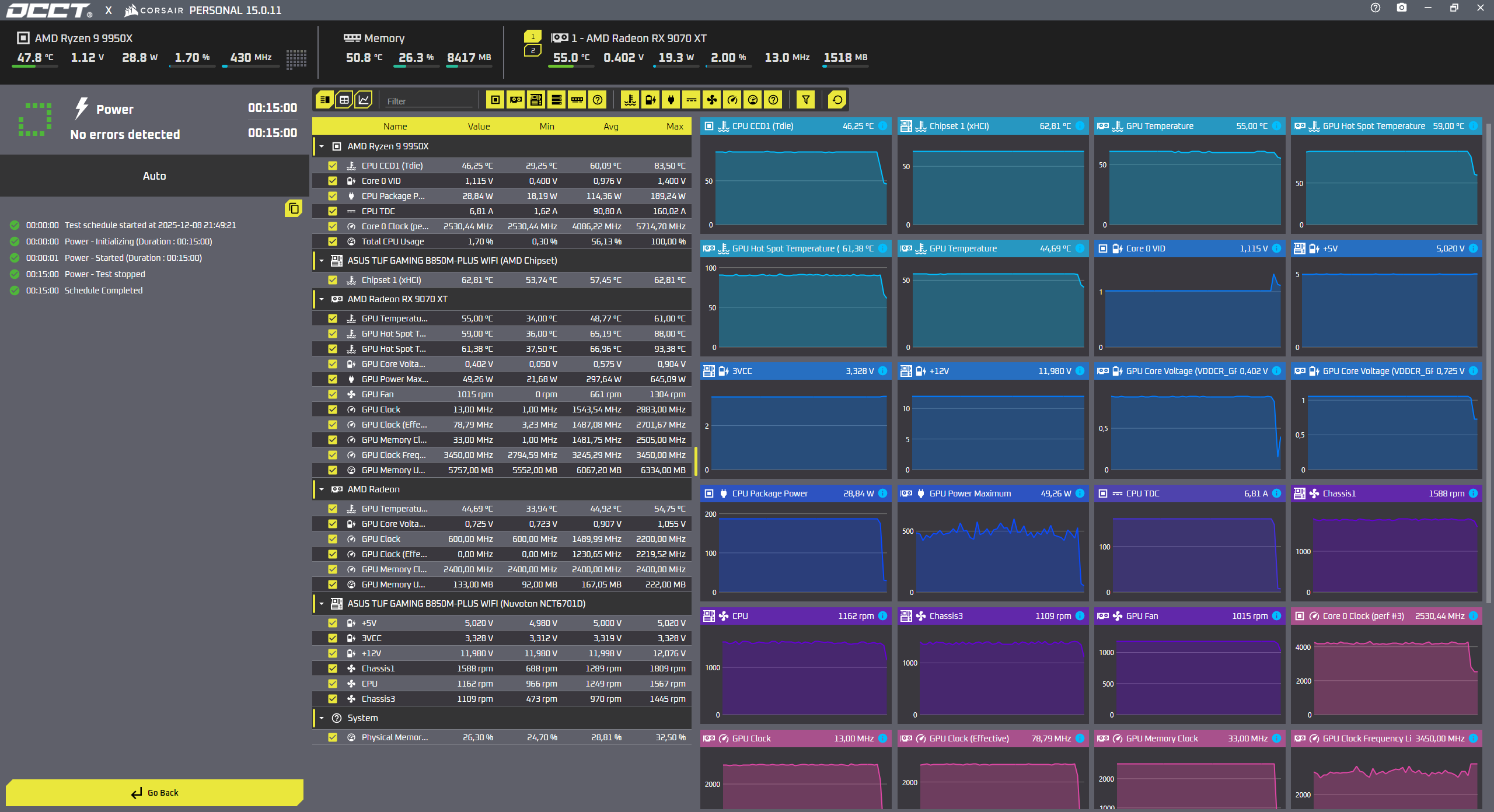Toggle the Chassis1 fan checkbox

coord(333,668)
